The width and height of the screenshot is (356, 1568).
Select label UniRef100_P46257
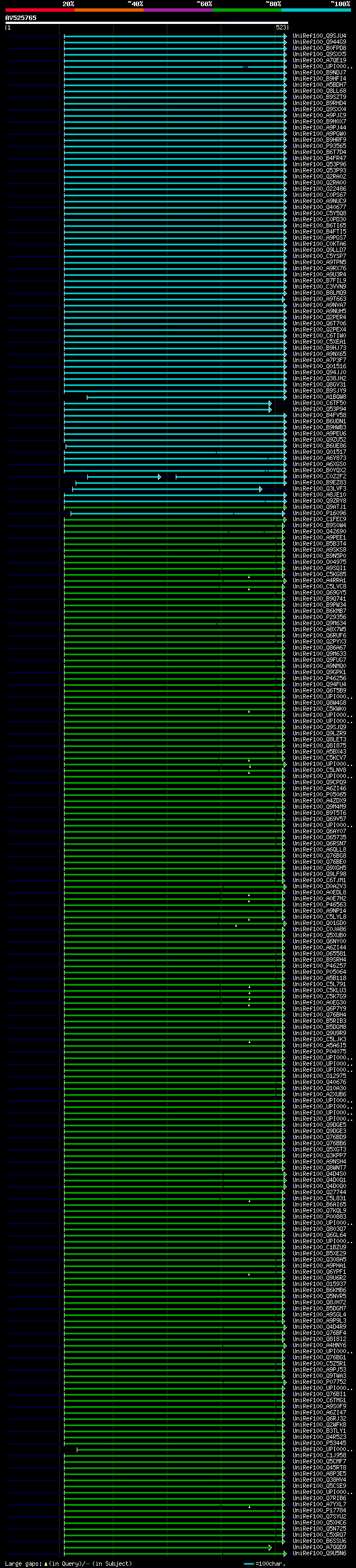(319, 966)
